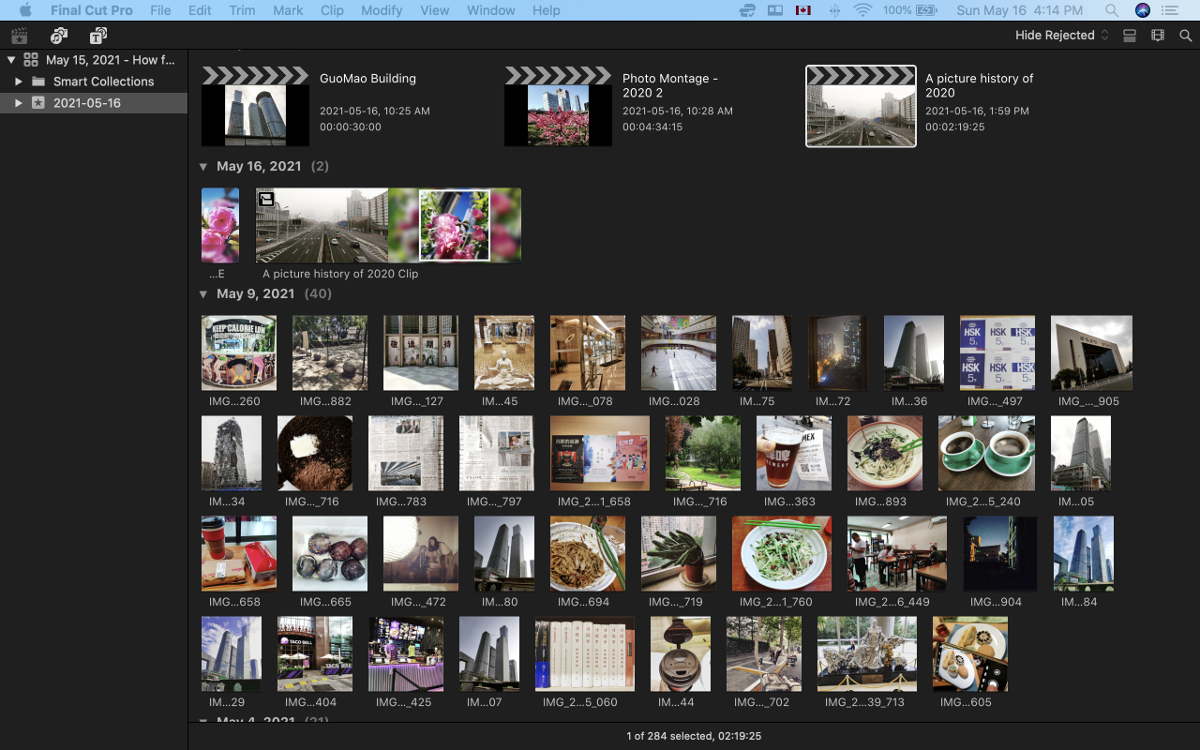Open the Clip menu
Viewport: 1200px width, 750px height.
pyautogui.click(x=332, y=10)
